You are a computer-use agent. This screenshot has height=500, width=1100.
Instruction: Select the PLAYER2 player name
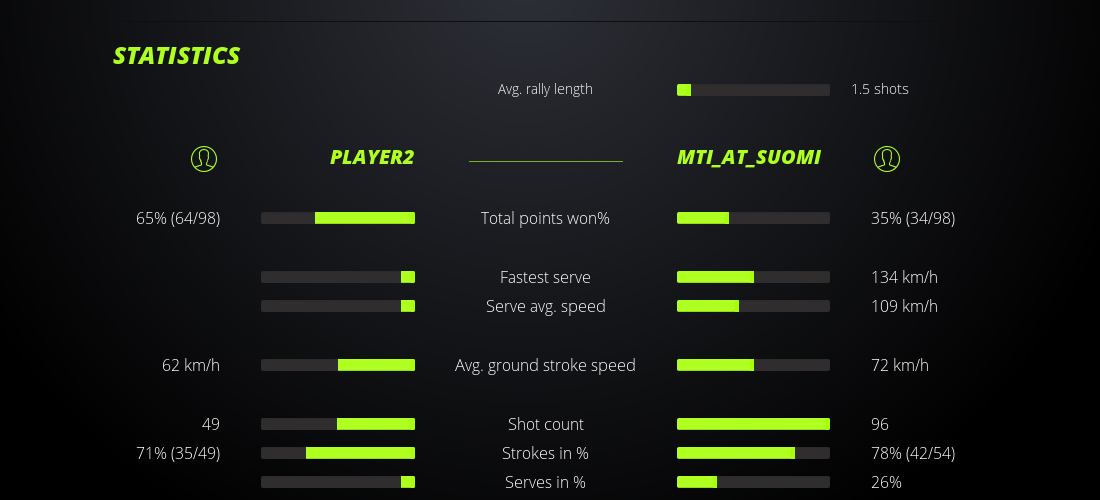pyautogui.click(x=372, y=157)
